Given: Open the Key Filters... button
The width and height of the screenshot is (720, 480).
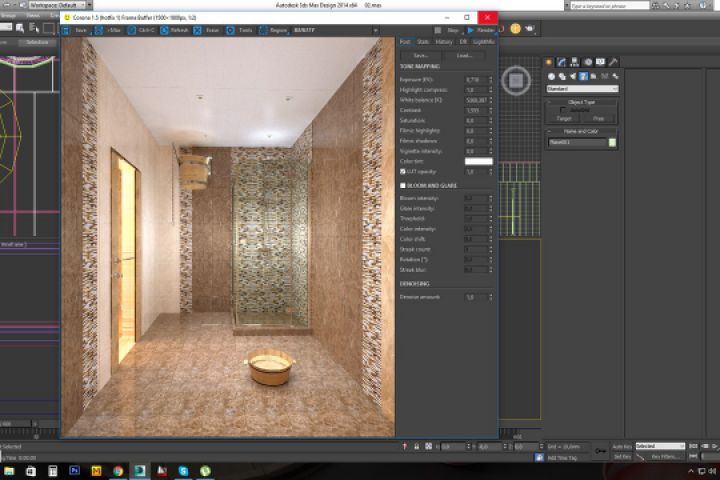Looking at the screenshot, I should click(x=664, y=457).
